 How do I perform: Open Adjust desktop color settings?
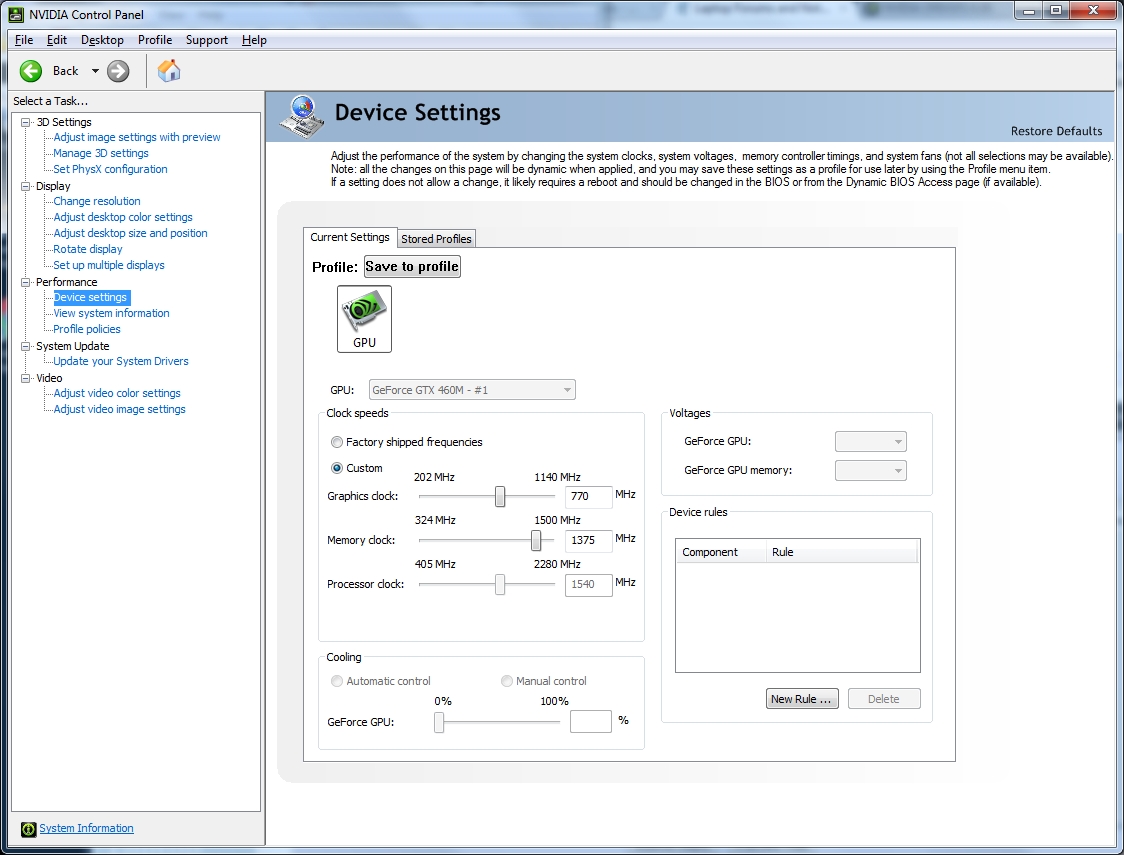[x=123, y=217]
